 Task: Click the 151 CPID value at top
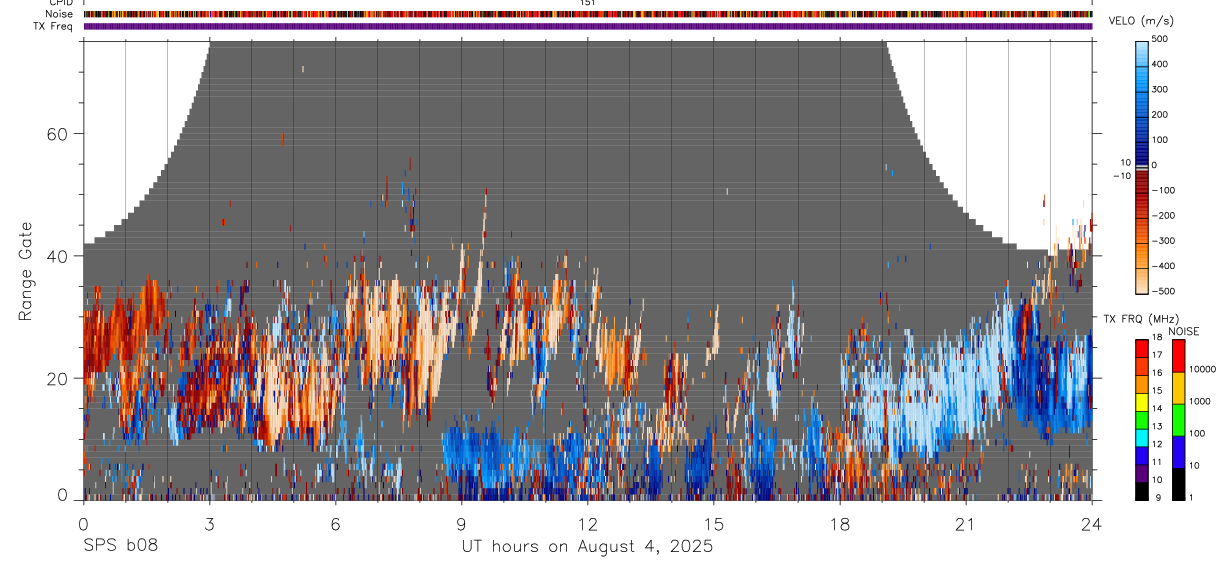(x=588, y=3)
